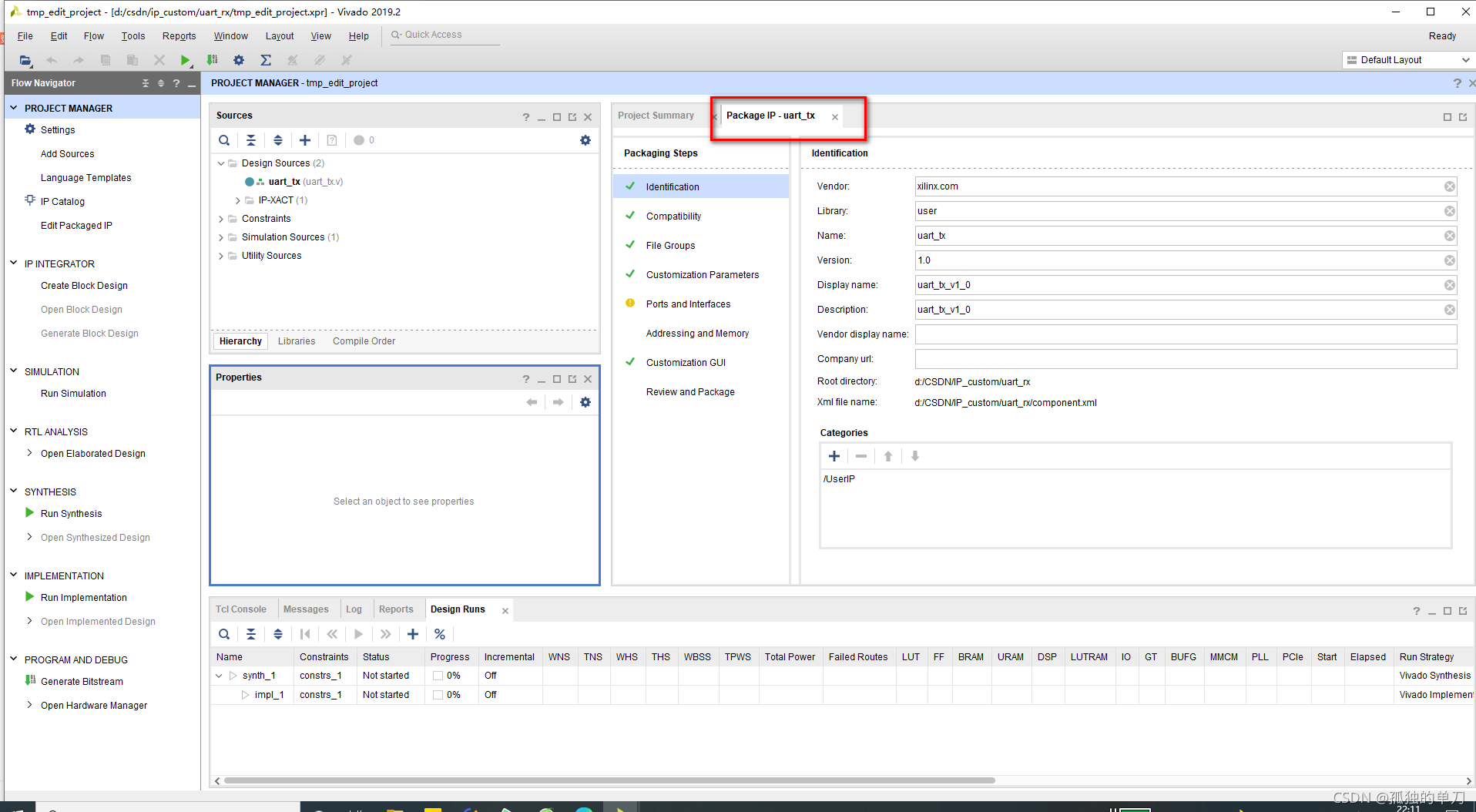Open Sources panel settings gear

tap(585, 140)
